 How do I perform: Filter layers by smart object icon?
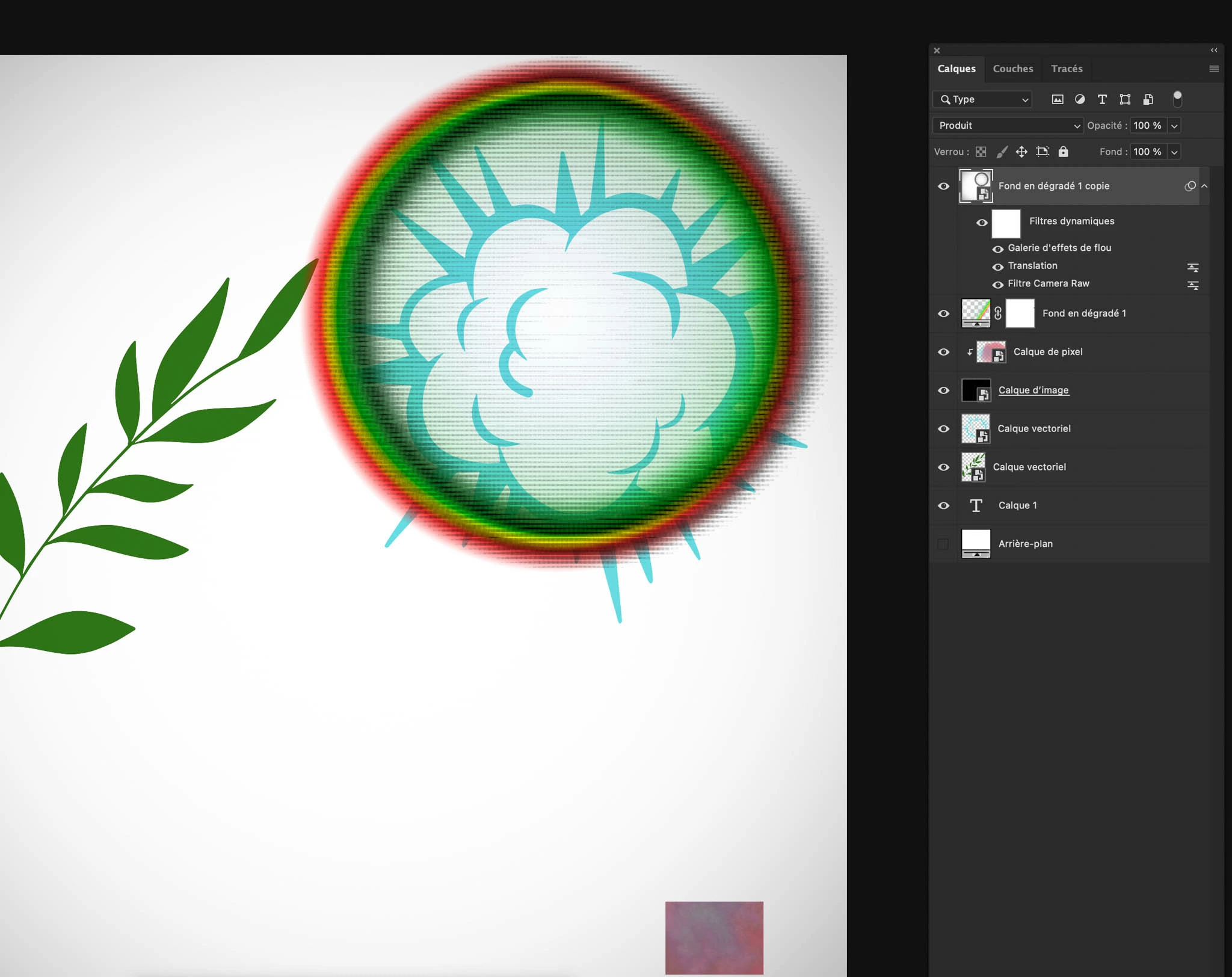pos(1148,99)
